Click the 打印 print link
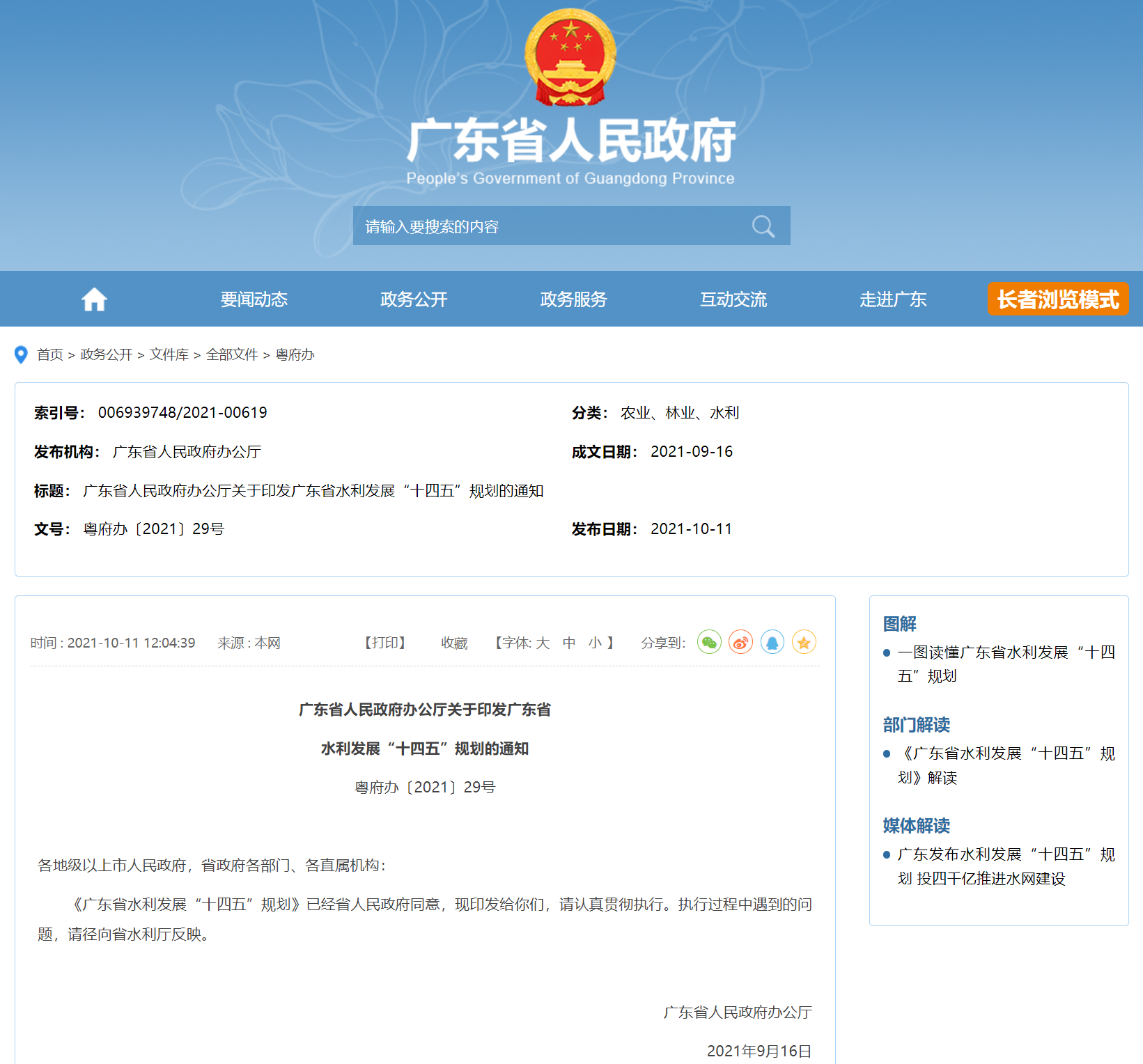The width and height of the screenshot is (1143, 1064). coord(385,643)
